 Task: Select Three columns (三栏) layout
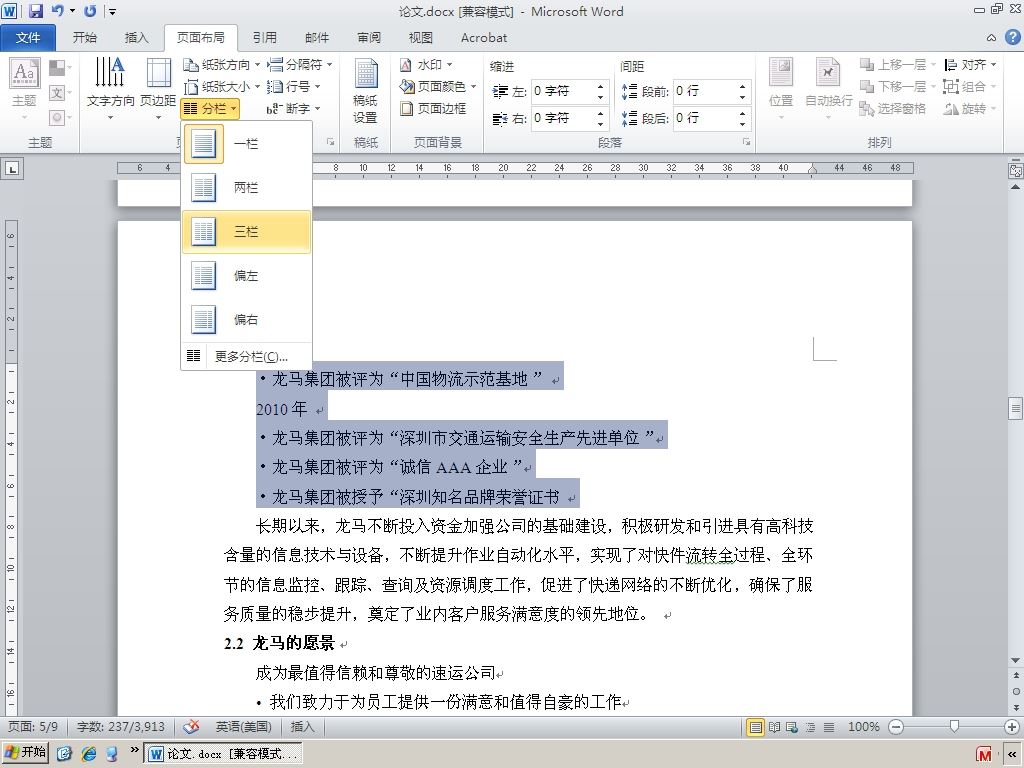click(246, 231)
